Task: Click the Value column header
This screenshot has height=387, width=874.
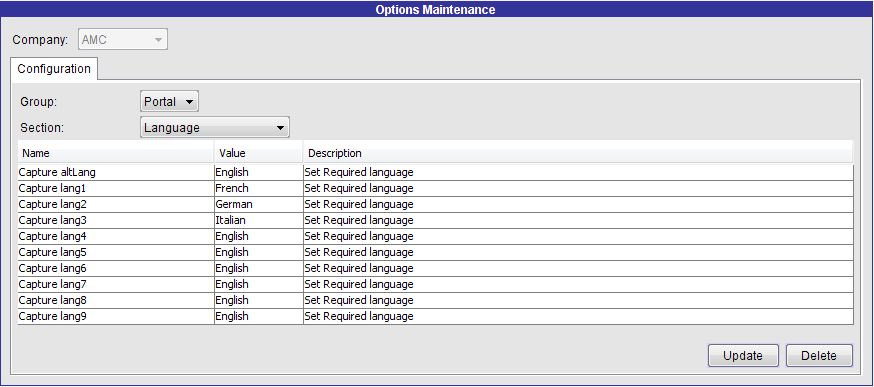Action: tap(259, 153)
